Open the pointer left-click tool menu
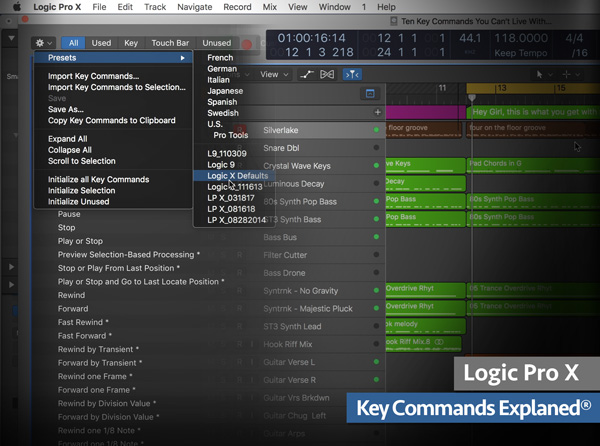This screenshot has height=446, width=600. pyautogui.click(x=543, y=75)
